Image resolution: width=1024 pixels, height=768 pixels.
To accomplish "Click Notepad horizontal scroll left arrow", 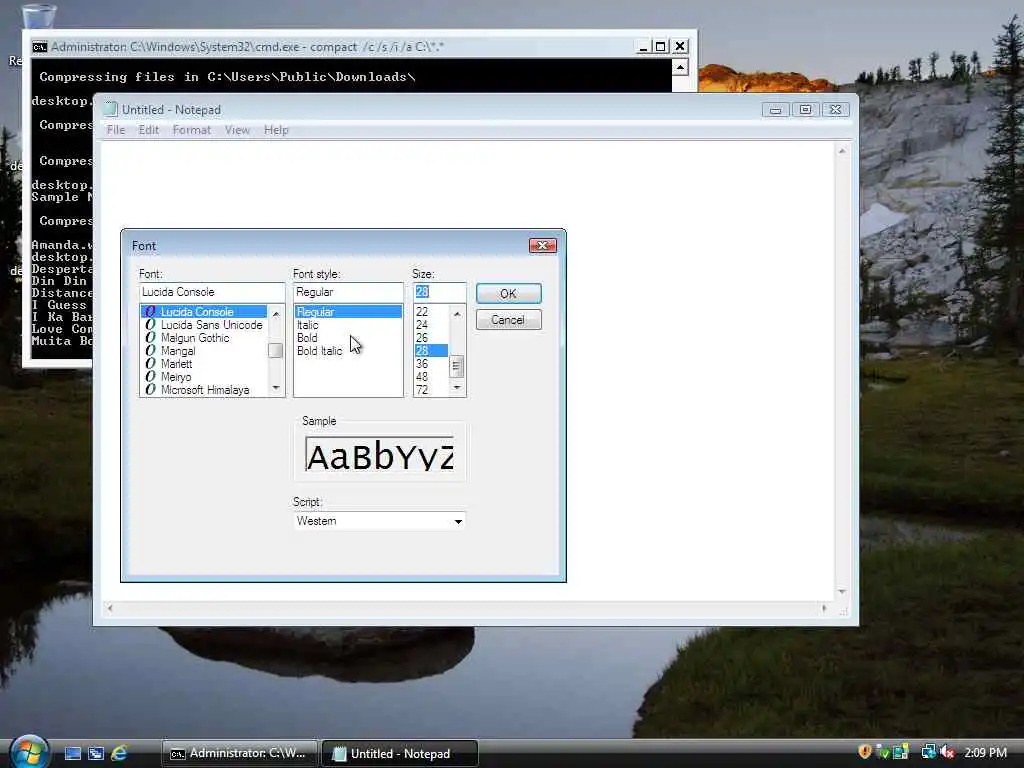I will point(110,609).
